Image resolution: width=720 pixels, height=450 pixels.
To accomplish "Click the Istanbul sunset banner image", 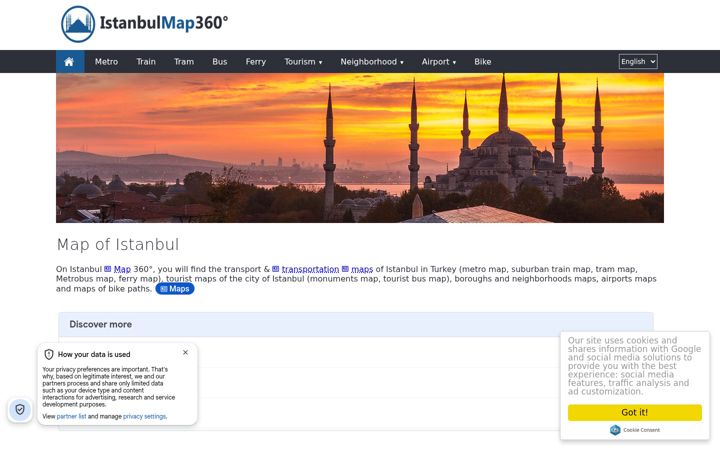I will click(360, 148).
